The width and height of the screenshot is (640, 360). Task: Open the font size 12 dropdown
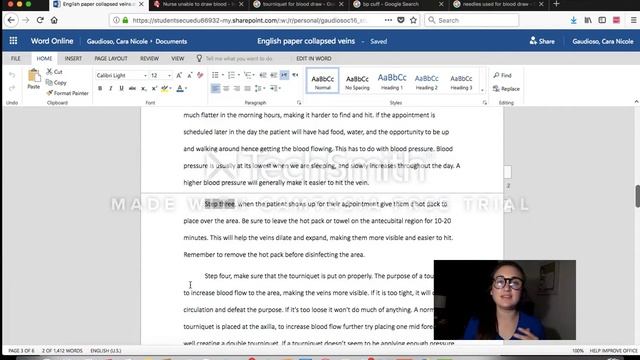[x=169, y=76]
